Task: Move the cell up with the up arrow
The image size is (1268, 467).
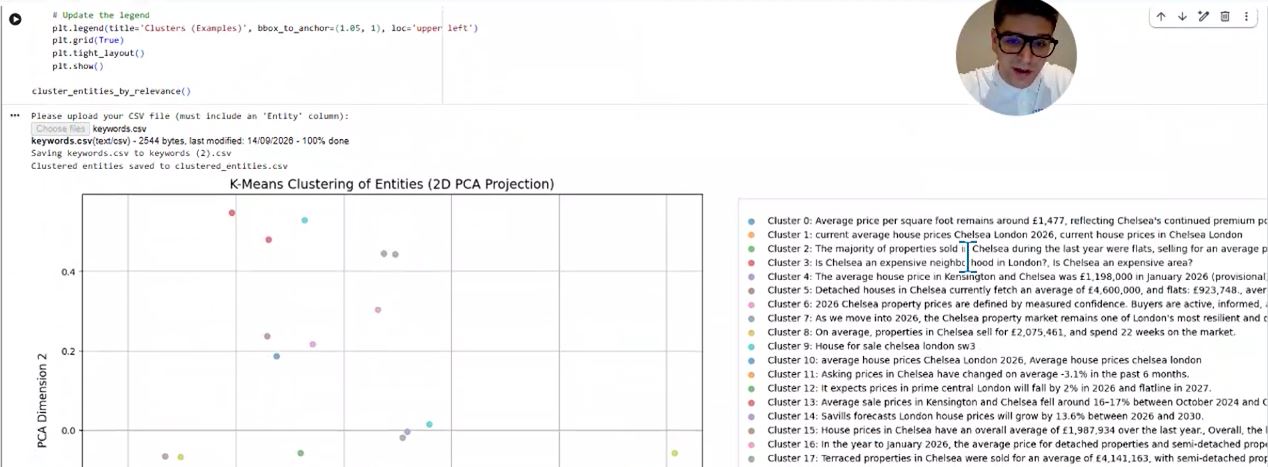Action: [1161, 17]
